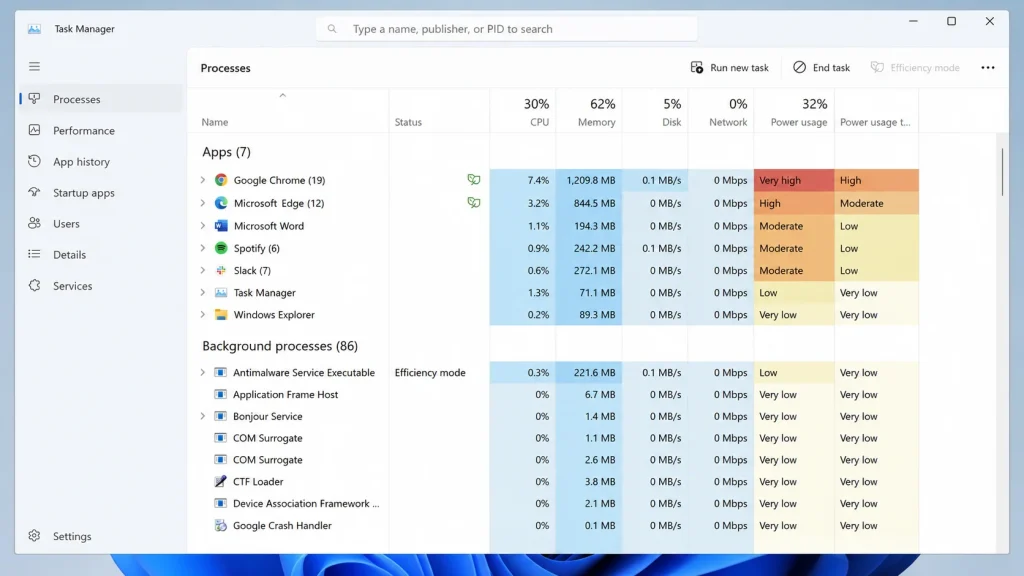Open the Services page
The width and height of the screenshot is (1024, 576).
[101, 285]
